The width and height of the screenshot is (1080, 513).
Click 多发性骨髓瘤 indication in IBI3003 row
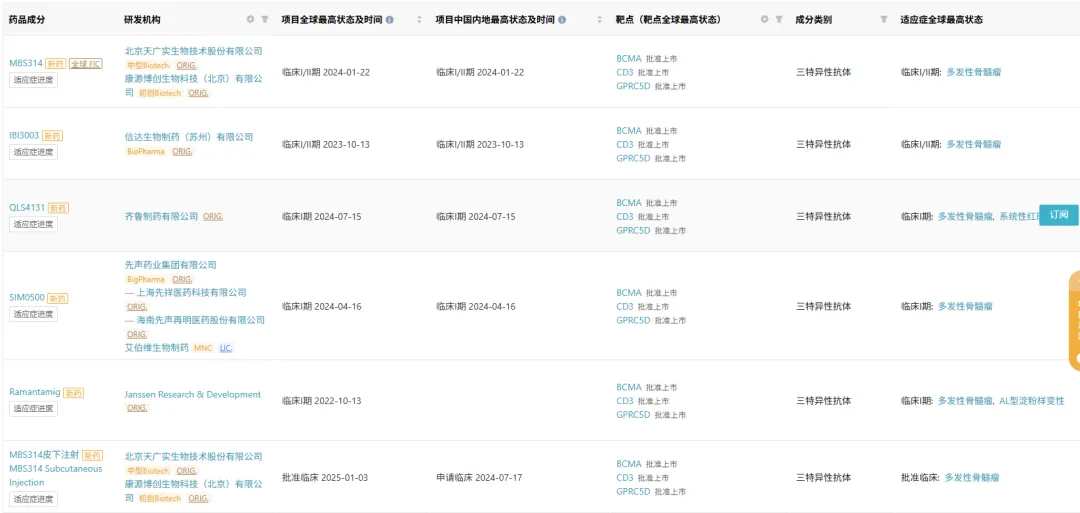[x=973, y=144]
